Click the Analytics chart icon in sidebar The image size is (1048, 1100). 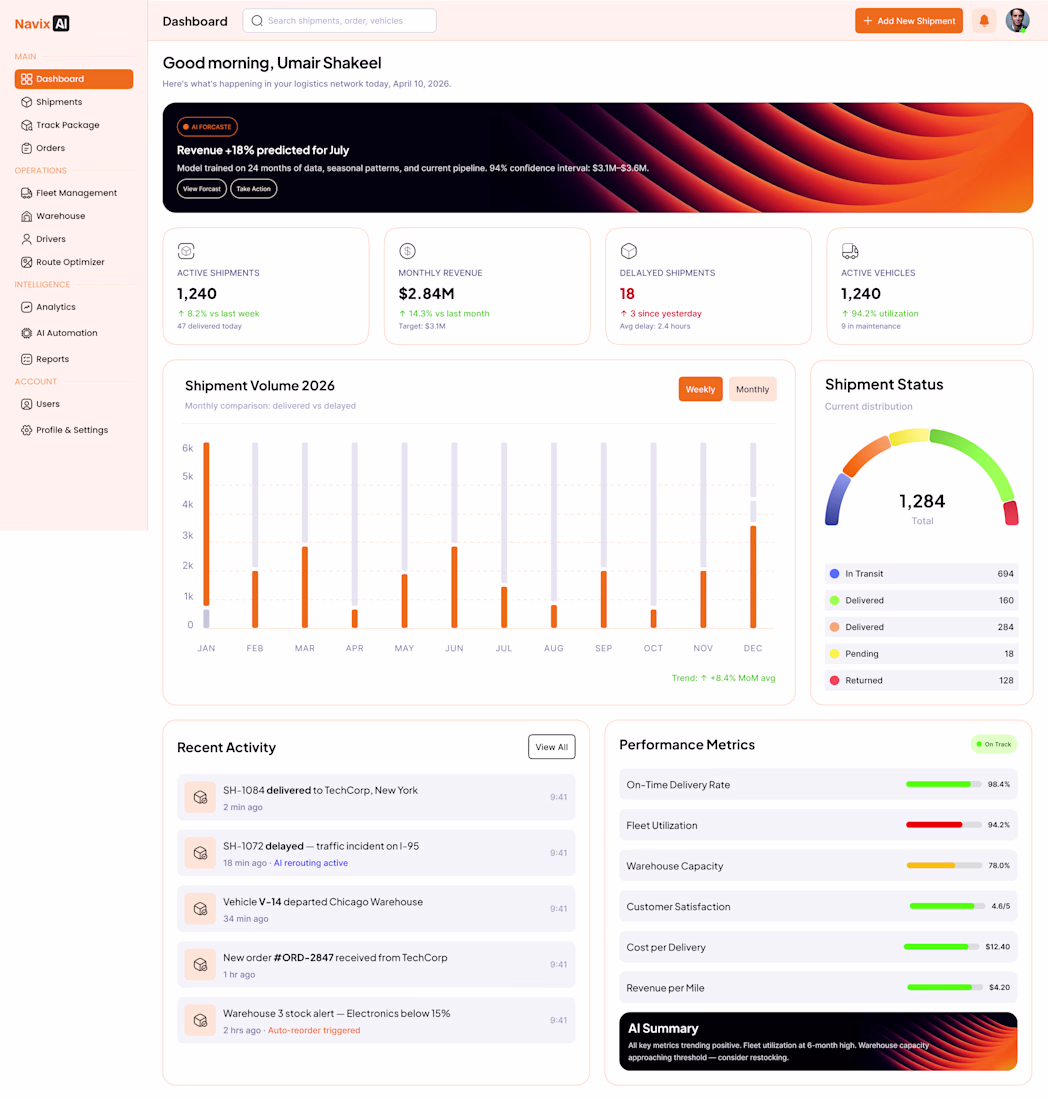[27, 307]
